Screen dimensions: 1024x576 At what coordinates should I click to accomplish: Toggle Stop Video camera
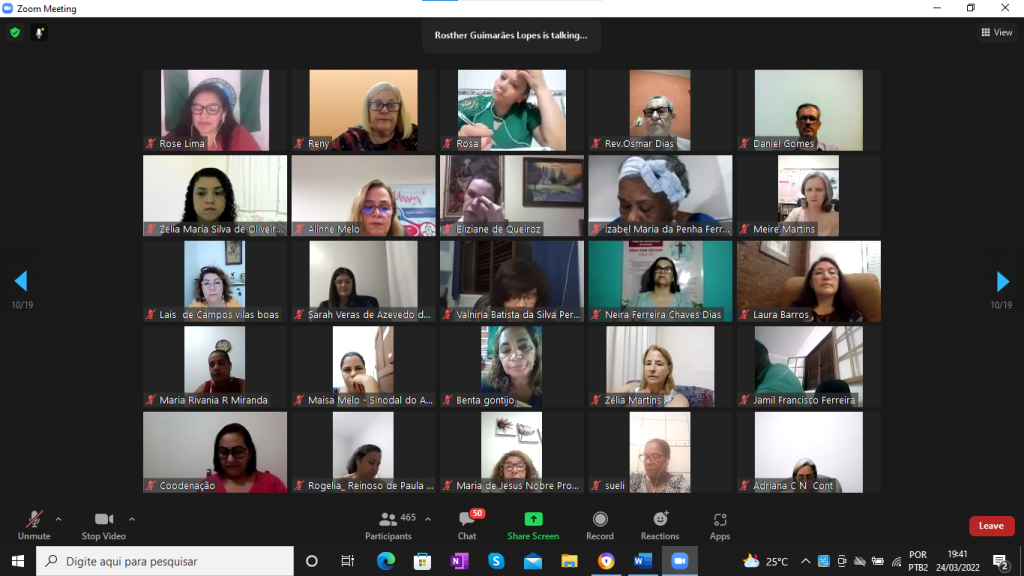point(103,525)
